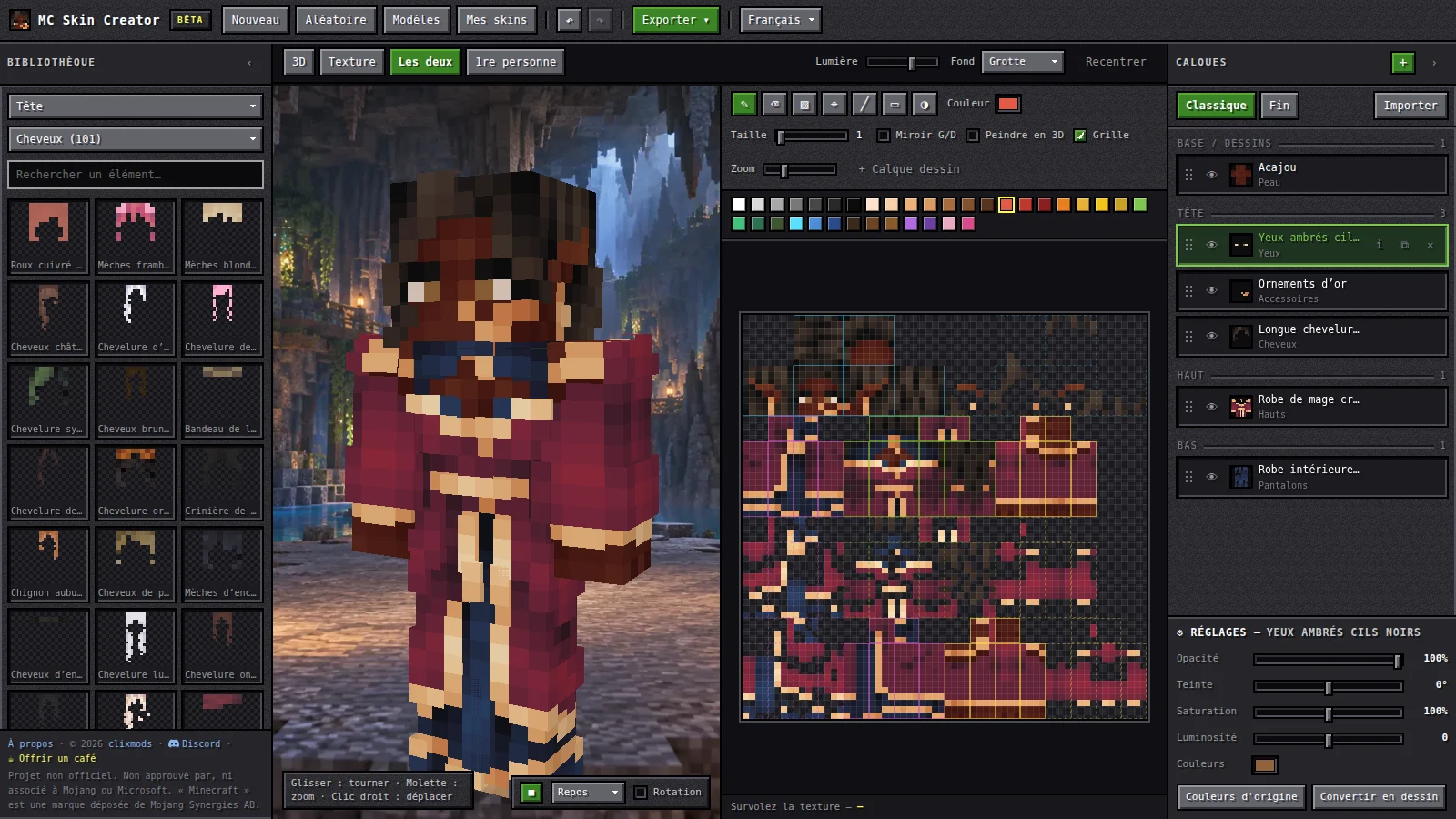
Task: Enable the Rotation checkbox
Action: pyautogui.click(x=641, y=793)
